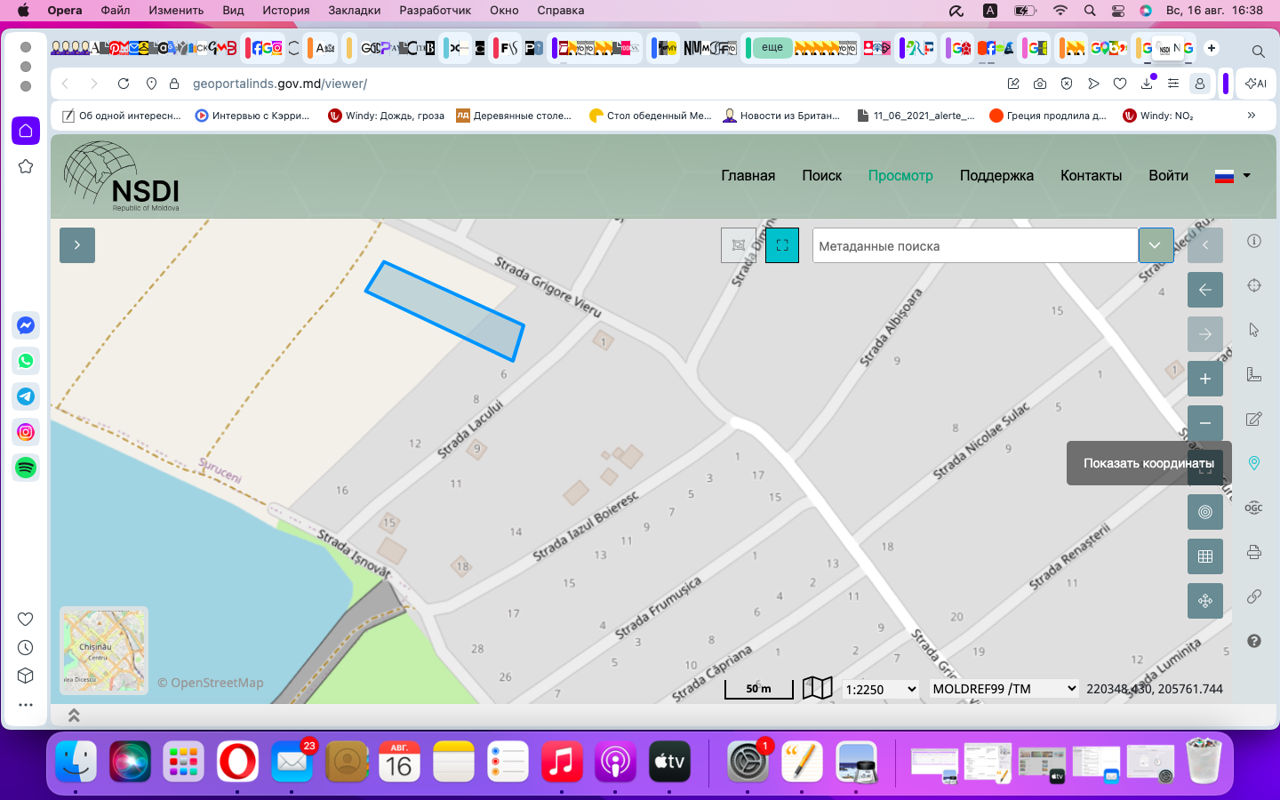Expand the bottom panel double chevron
This screenshot has height=800, width=1280.
click(73, 715)
